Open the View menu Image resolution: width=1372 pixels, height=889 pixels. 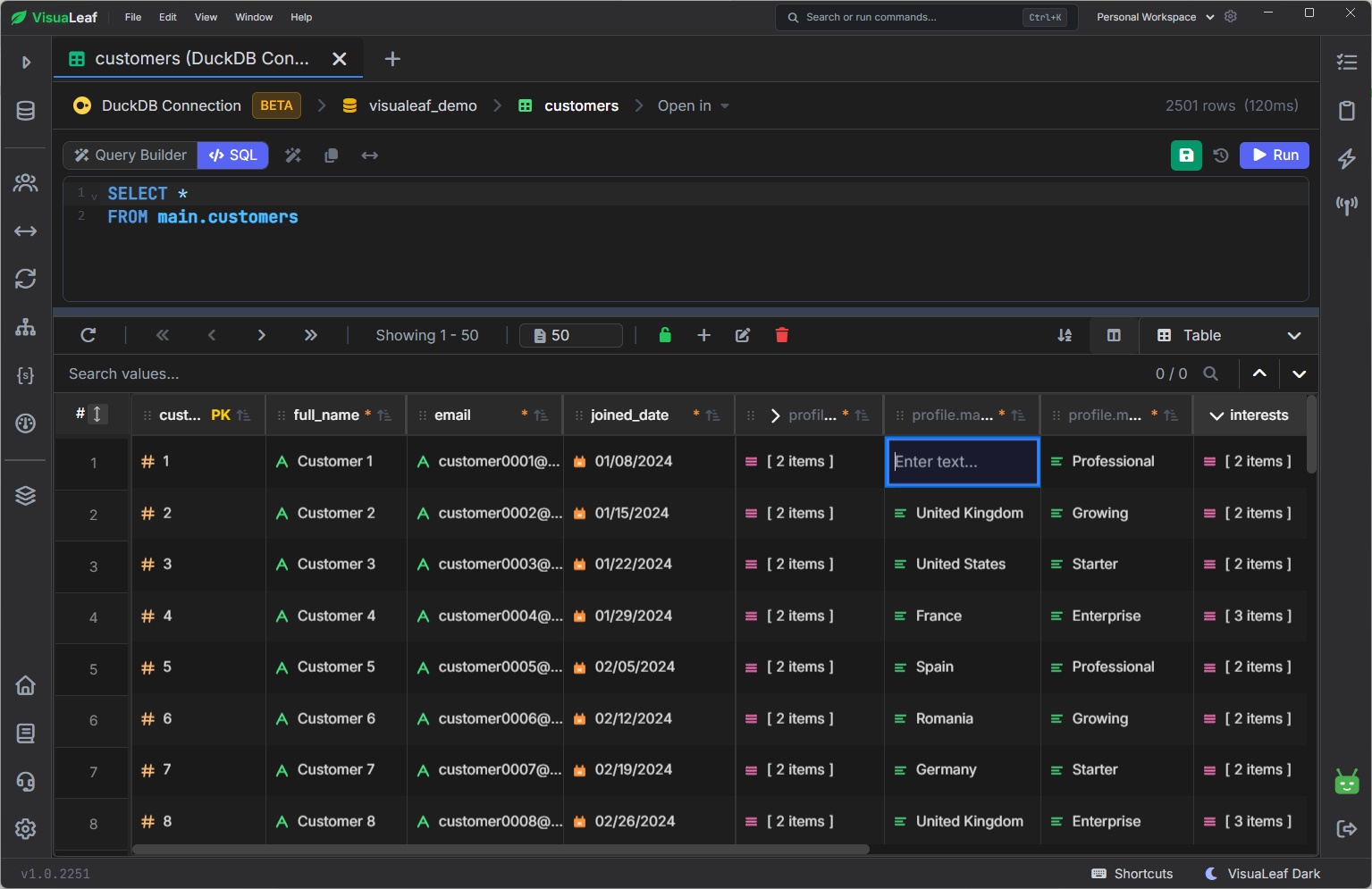click(206, 17)
